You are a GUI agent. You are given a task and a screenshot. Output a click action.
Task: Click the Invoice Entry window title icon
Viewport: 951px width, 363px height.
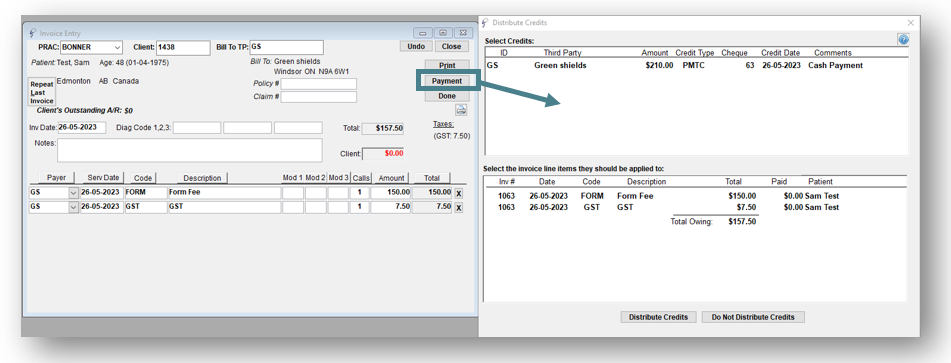click(x=33, y=33)
